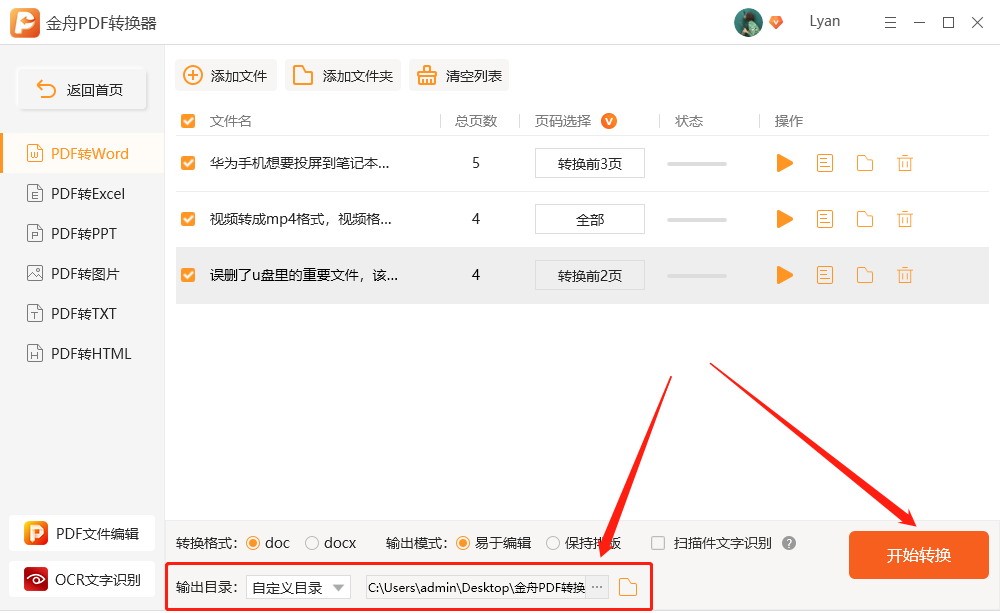The height and width of the screenshot is (613, 1000).
Task: Open document preview icon for 误删了u盘 row
Action: click(x=825, y=276)
